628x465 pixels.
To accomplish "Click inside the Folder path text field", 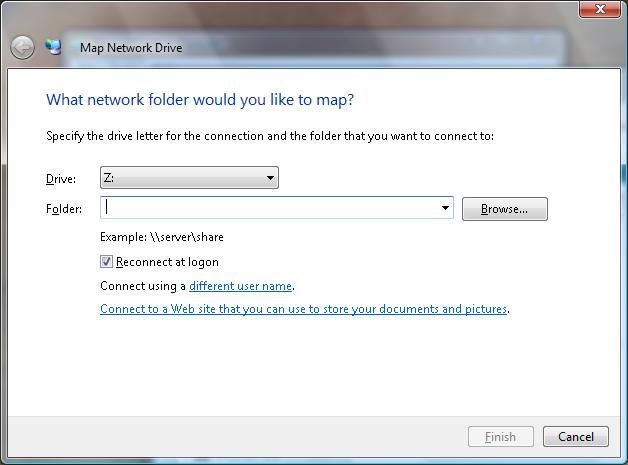I will 270,208.
